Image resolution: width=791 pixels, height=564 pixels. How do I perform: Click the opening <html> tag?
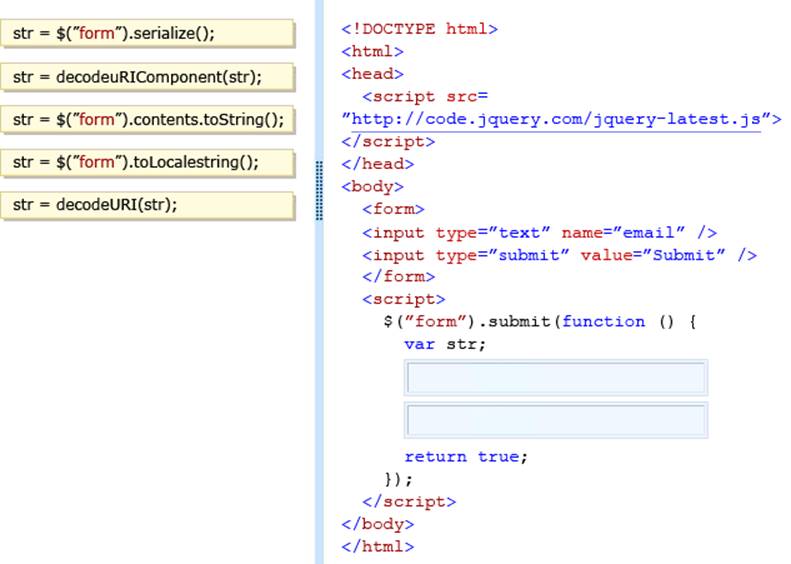coord(372,51)
